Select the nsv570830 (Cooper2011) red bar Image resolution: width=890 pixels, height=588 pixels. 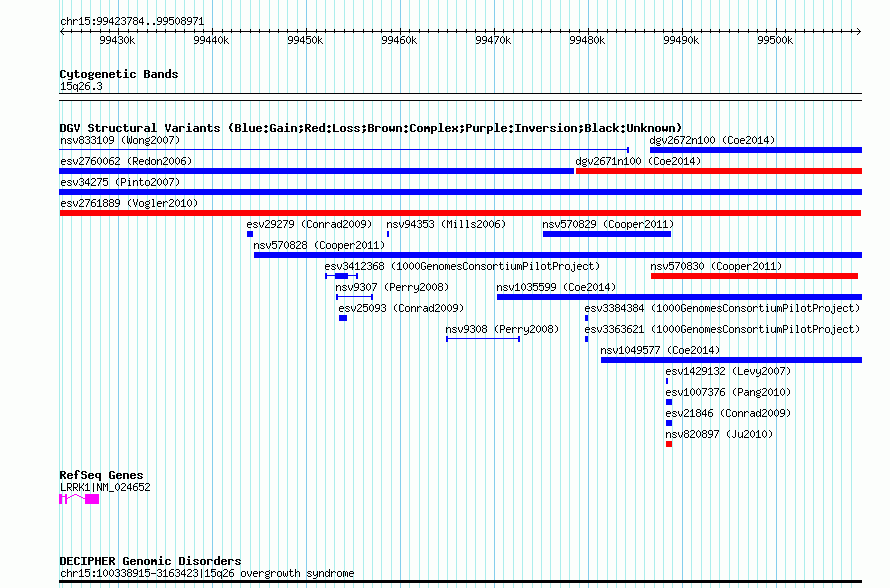click(x=754, y=276)
